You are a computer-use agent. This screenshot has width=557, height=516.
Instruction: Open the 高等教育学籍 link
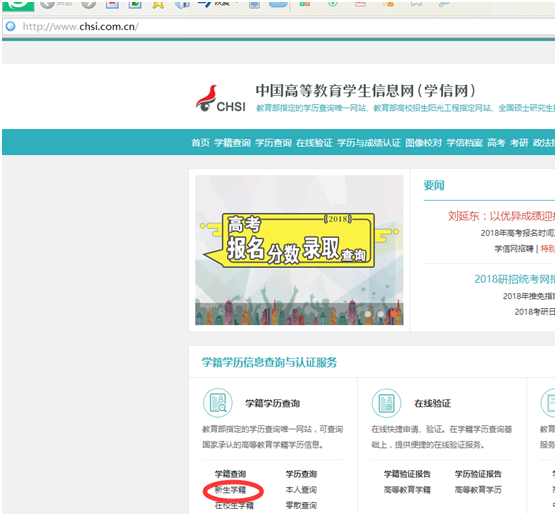click(x=407, y=490)
